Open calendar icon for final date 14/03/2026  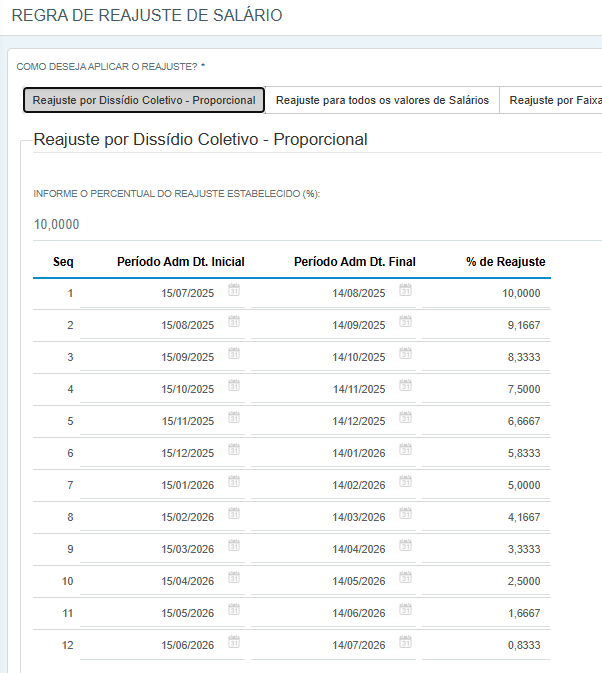(405, 513)
